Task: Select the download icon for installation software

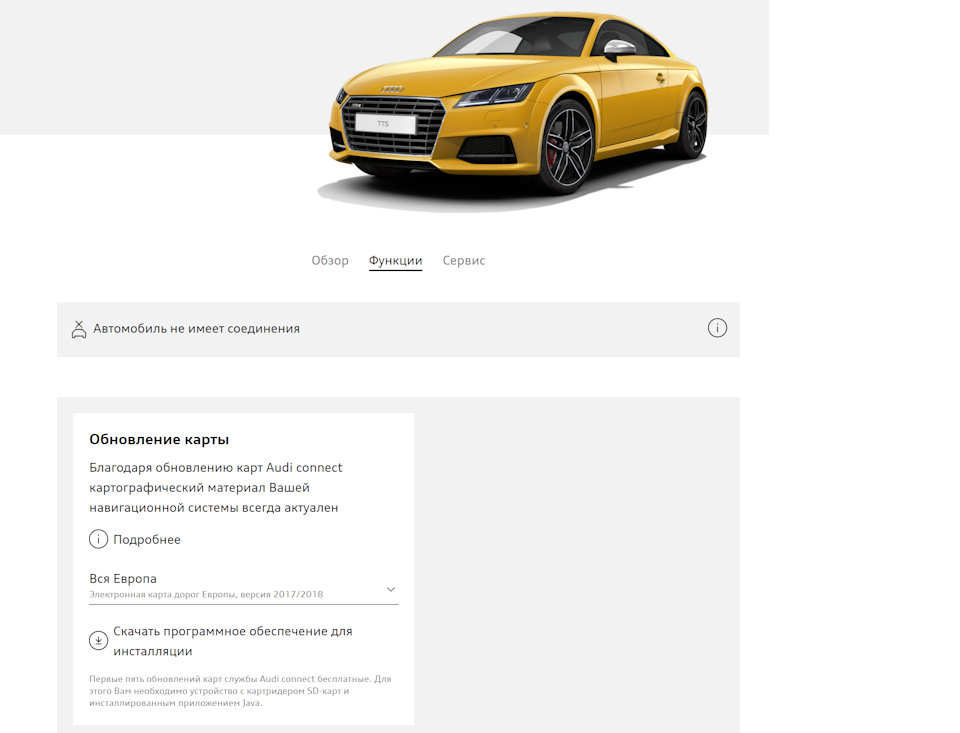Action: (x=98, y=639)
